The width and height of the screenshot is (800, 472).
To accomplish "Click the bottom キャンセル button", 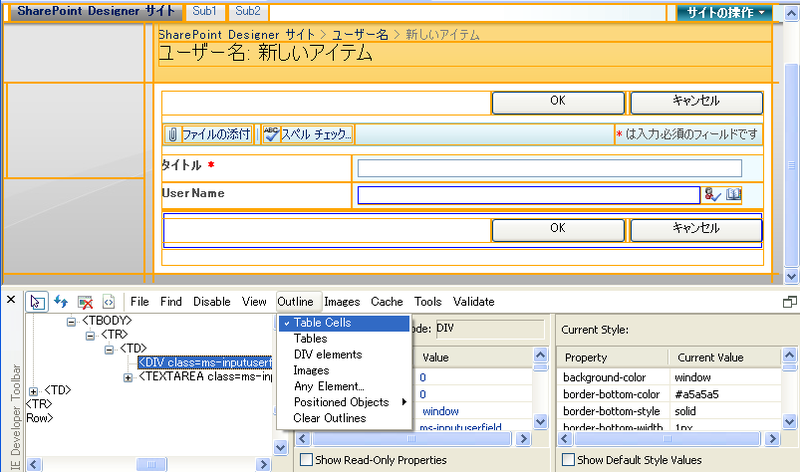I will point(696,230).
